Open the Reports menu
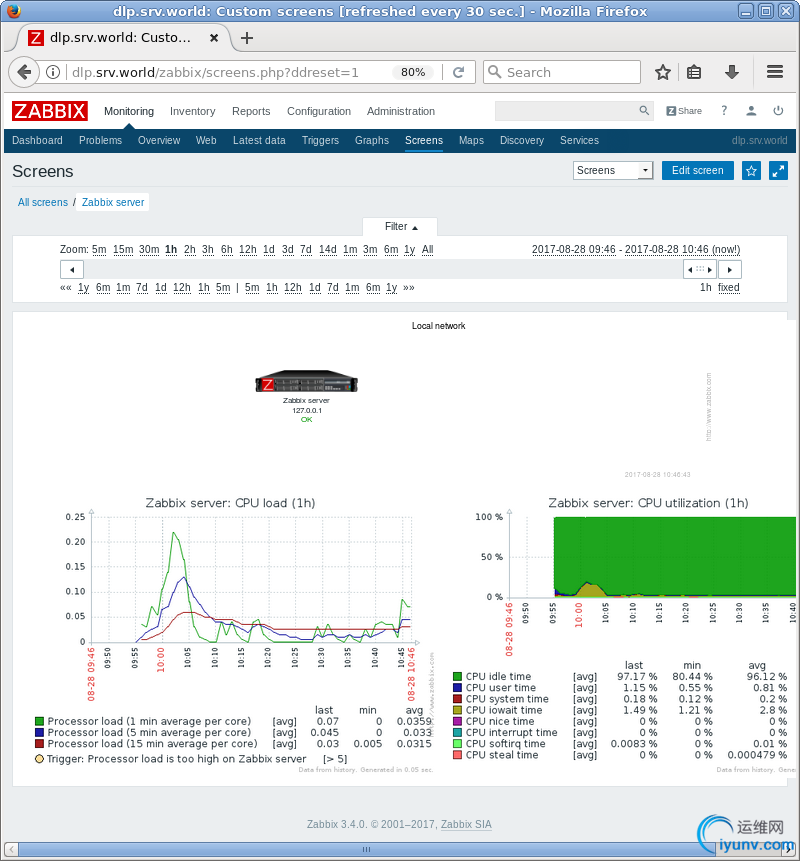The width and height of the screenshot is (800, 861). 251,111
